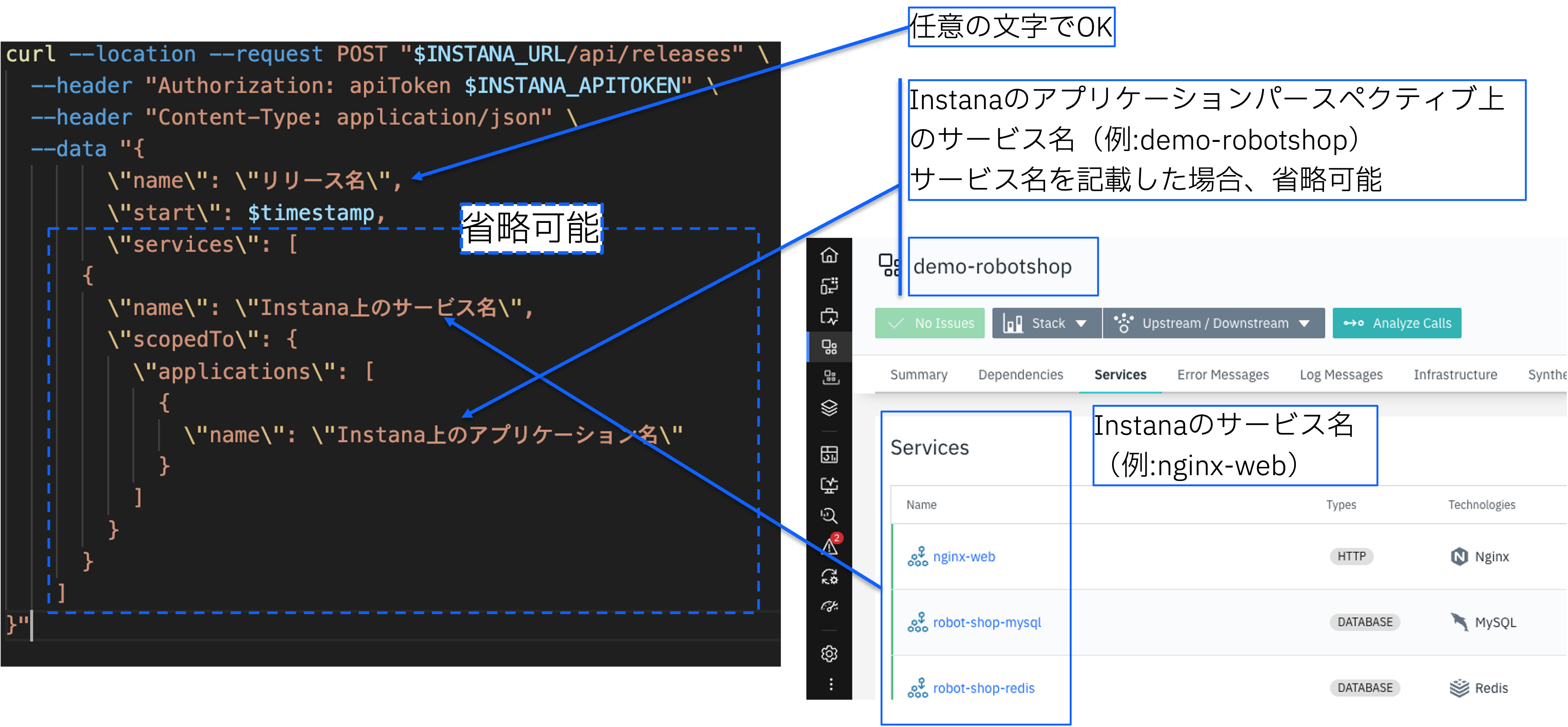Click the Services section heading

929,448
